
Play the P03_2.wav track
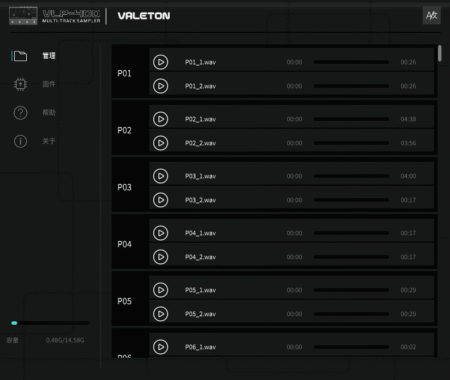tap(160, 200)
